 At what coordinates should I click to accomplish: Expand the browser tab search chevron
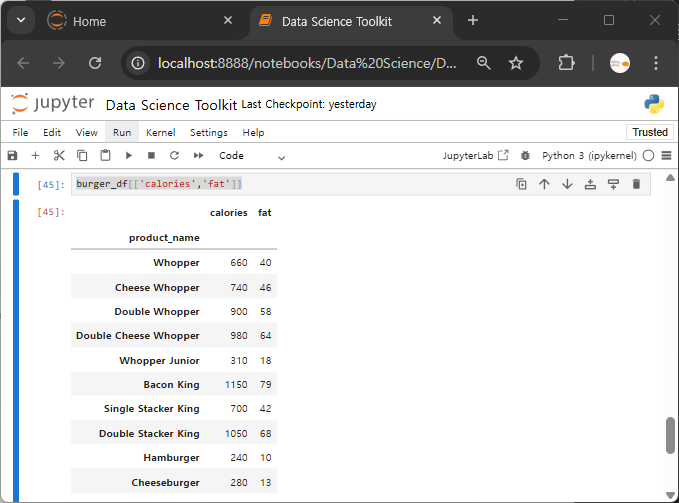click(21, 20)
